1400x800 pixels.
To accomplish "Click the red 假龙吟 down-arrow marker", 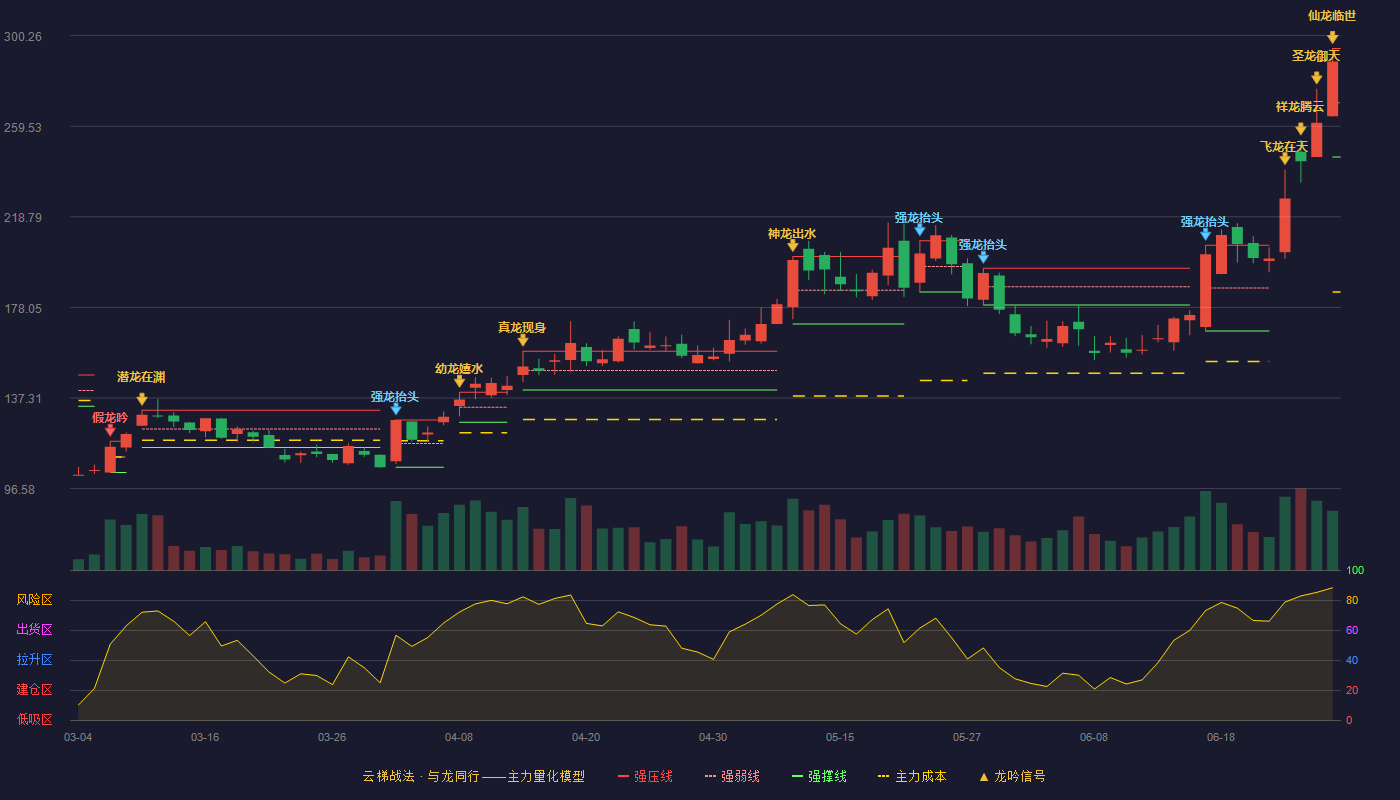I will (x=110, y=430).
